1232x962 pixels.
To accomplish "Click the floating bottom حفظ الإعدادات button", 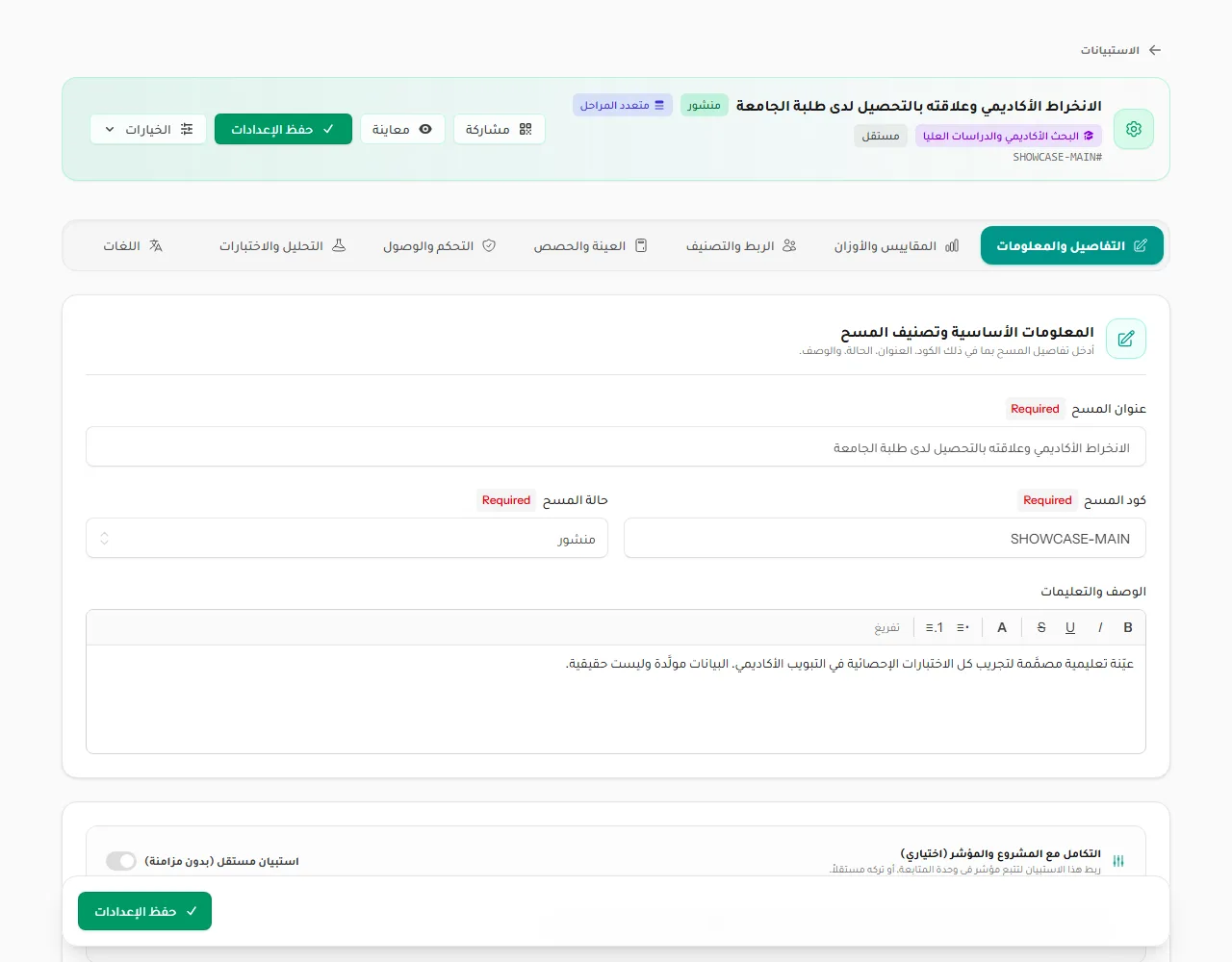I will coord(144,911).
